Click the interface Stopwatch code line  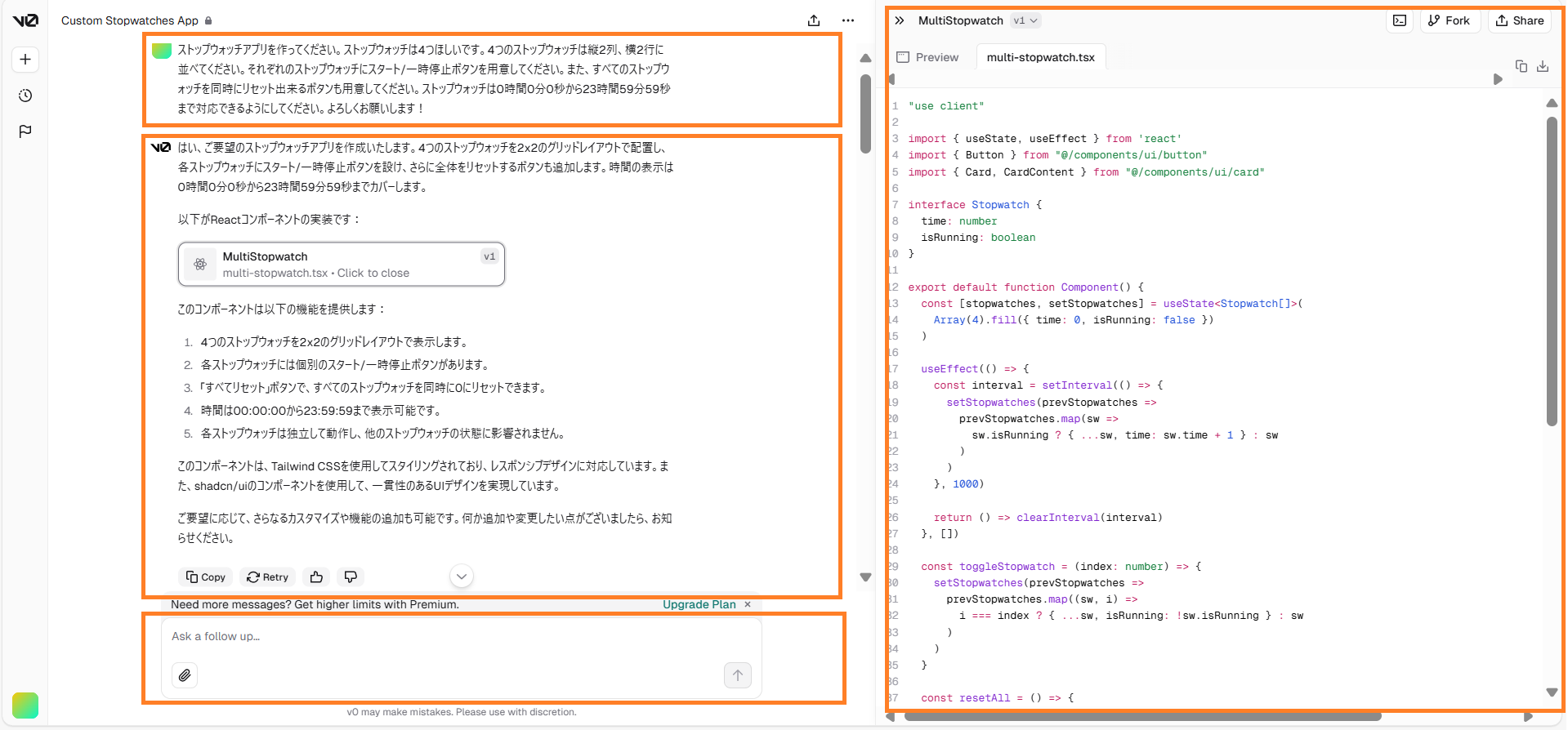coord(975,205)
